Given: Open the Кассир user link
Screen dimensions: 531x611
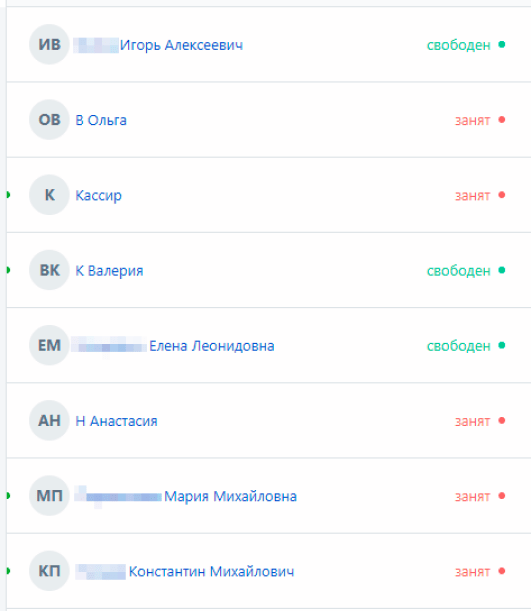Looking at the screenshot, I should [x=99, y=196].
